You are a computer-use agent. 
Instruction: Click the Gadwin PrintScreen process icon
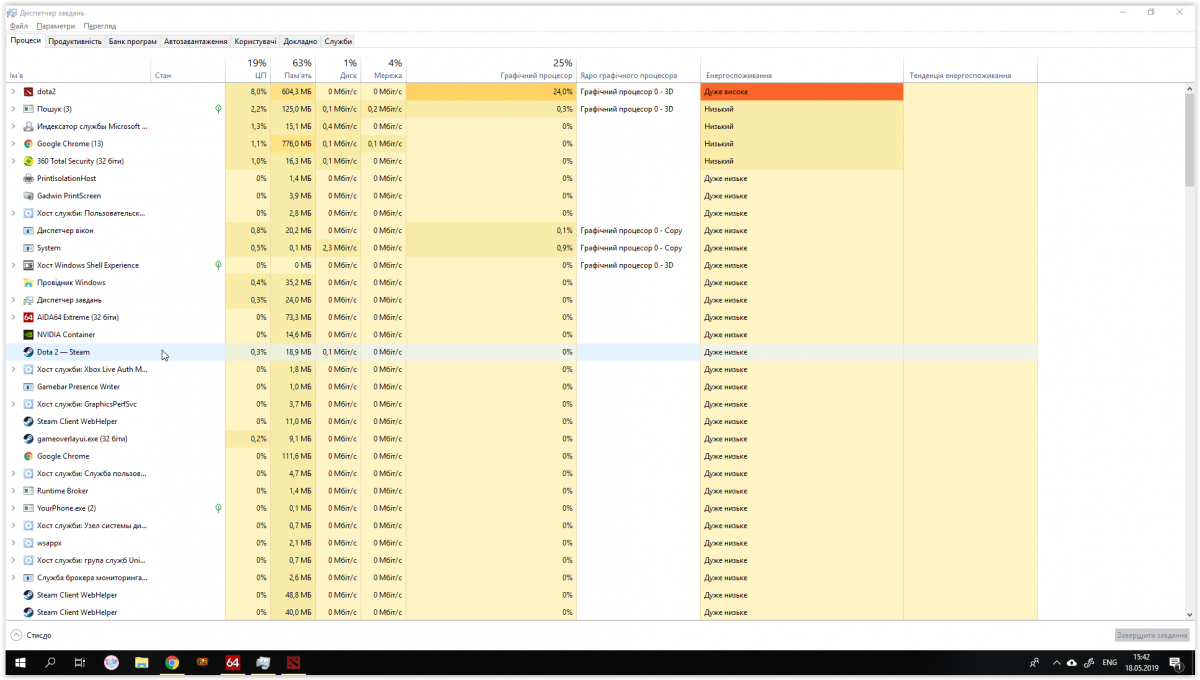pos(28,196)
